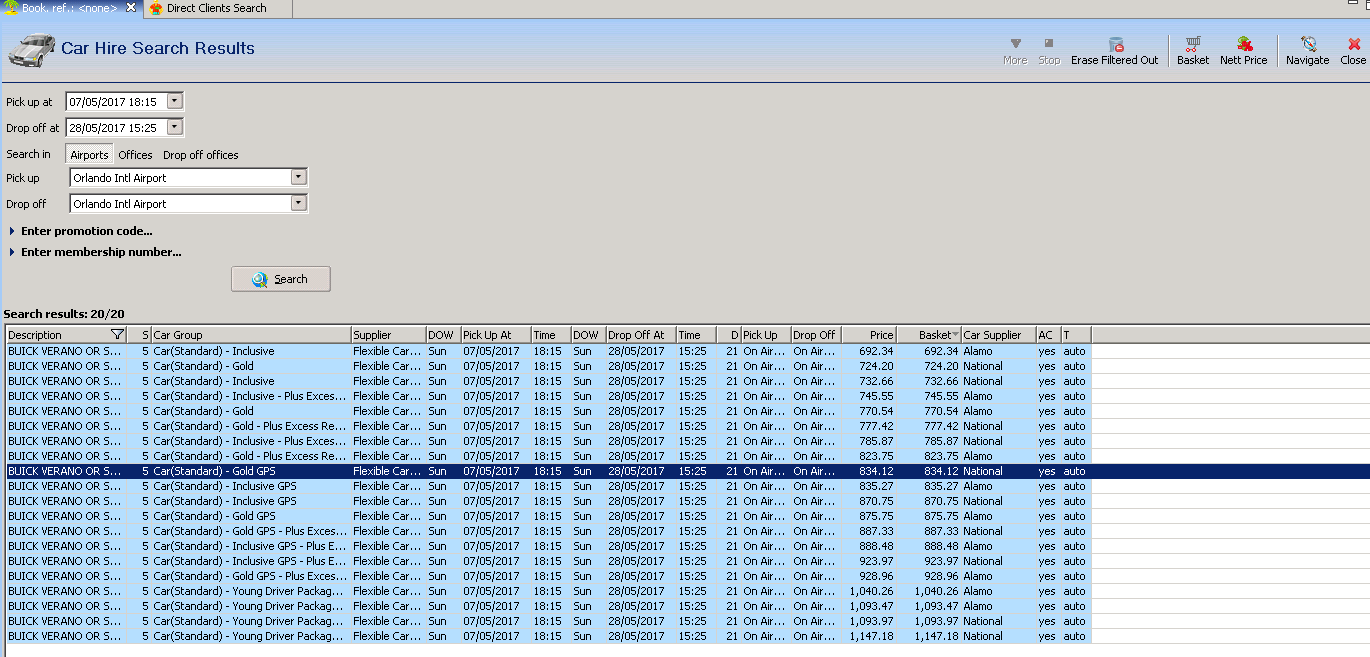Click the filter icon in Description header

(x=117, y=335)
